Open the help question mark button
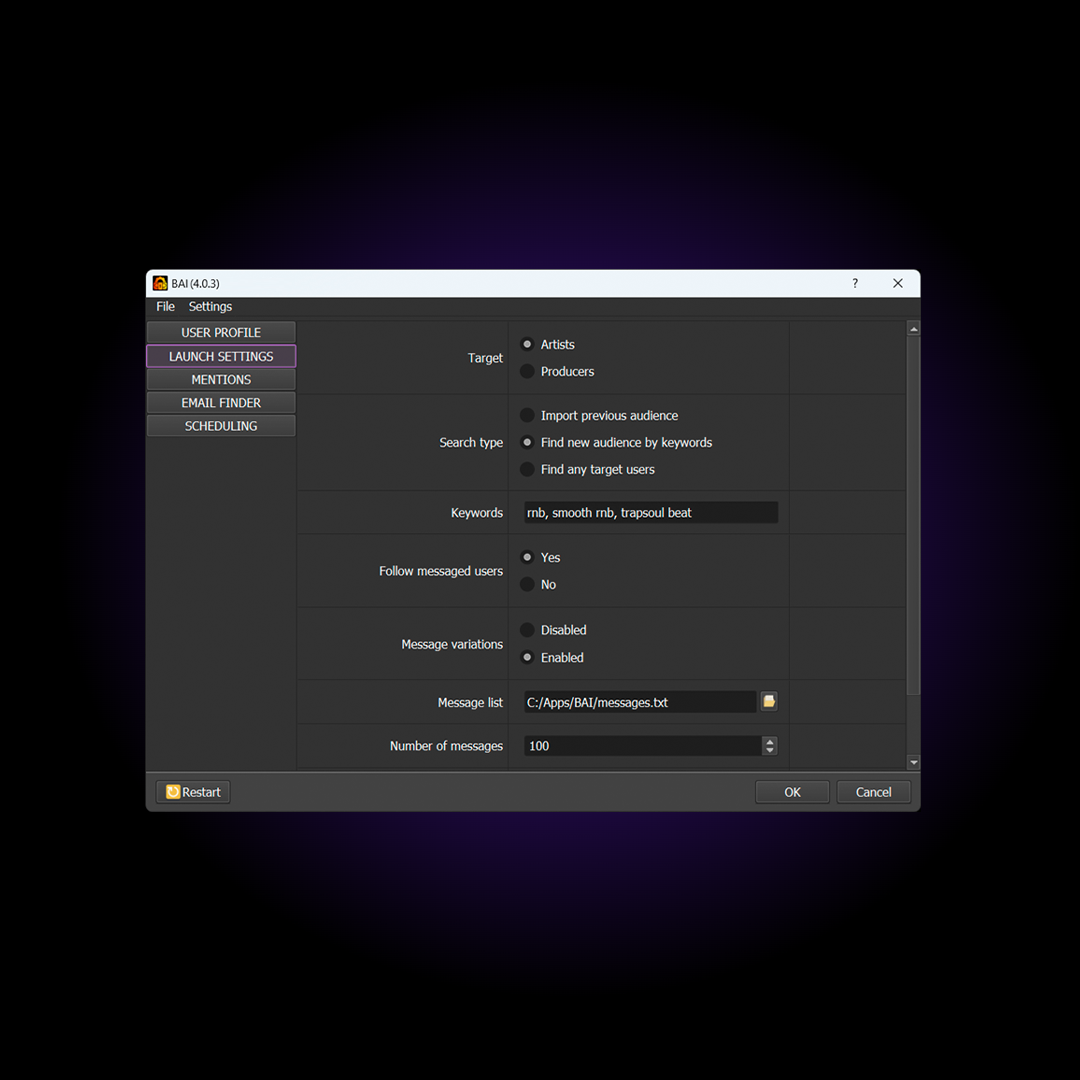 (x=855, y=283)
